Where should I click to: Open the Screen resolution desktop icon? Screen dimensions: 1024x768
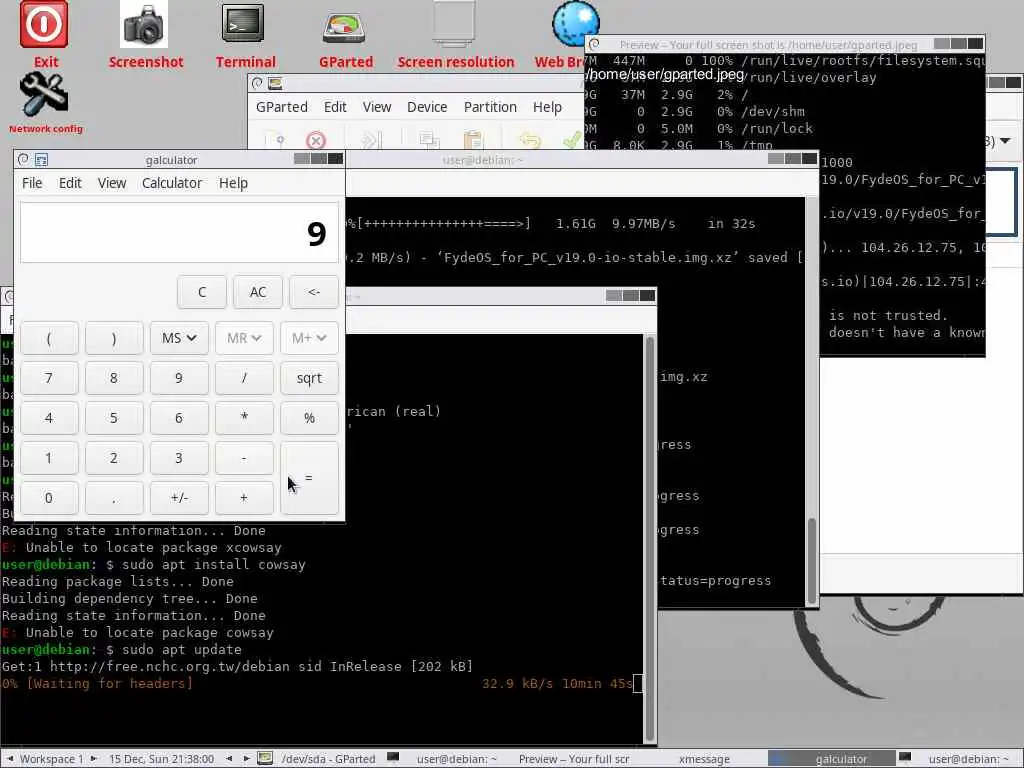coord(454,25)
